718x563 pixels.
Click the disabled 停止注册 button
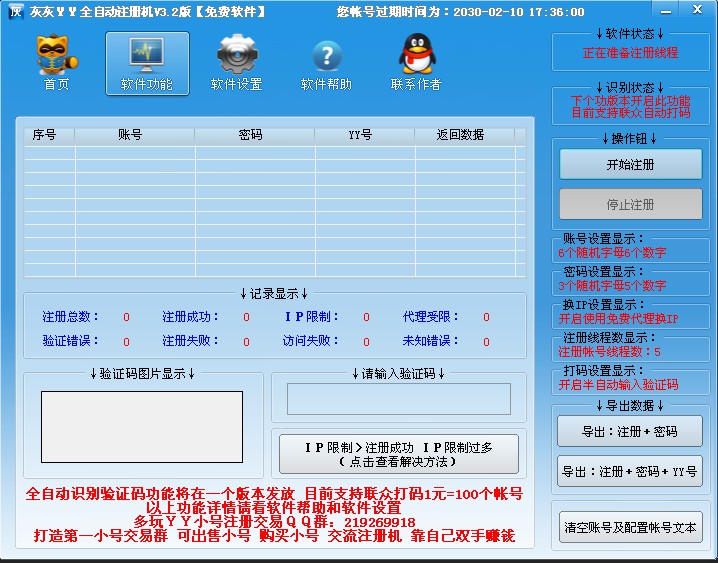click(630, 204)
